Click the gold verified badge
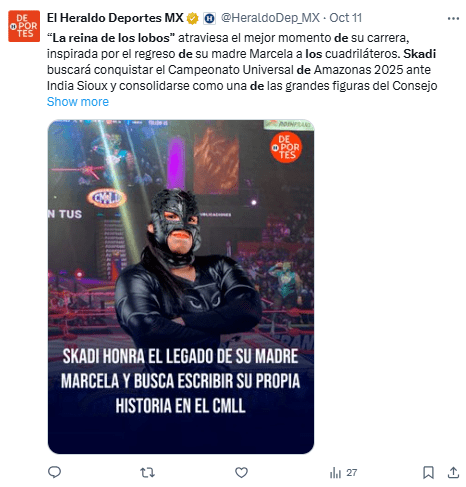This screenshot has height=487, width=466. (x=192, y=18)
